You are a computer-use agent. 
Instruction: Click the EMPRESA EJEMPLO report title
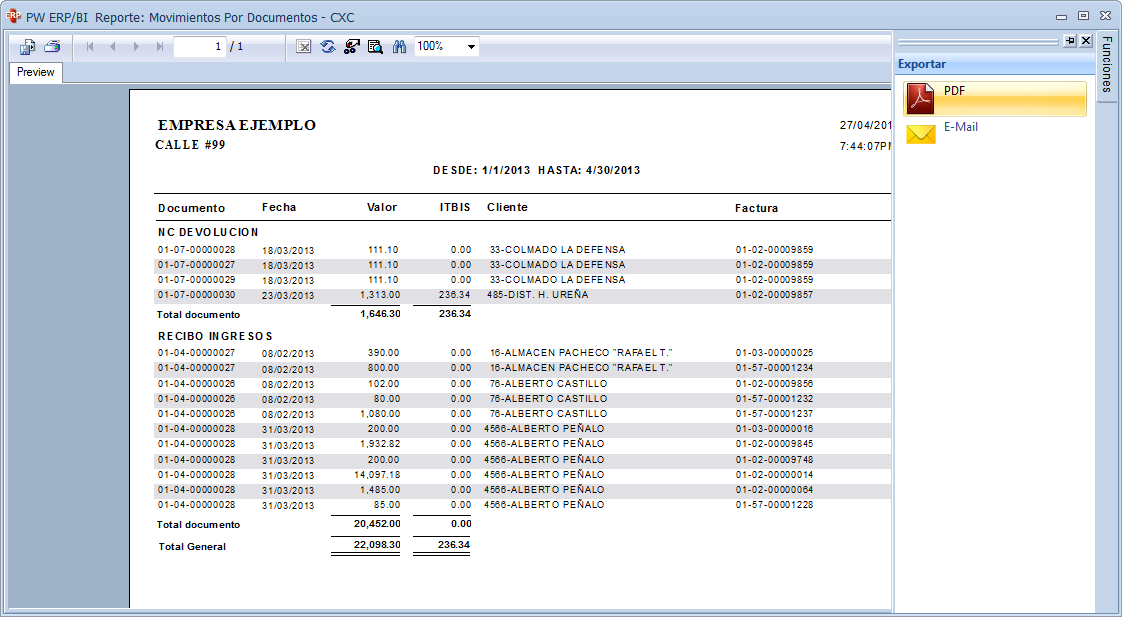237,125
